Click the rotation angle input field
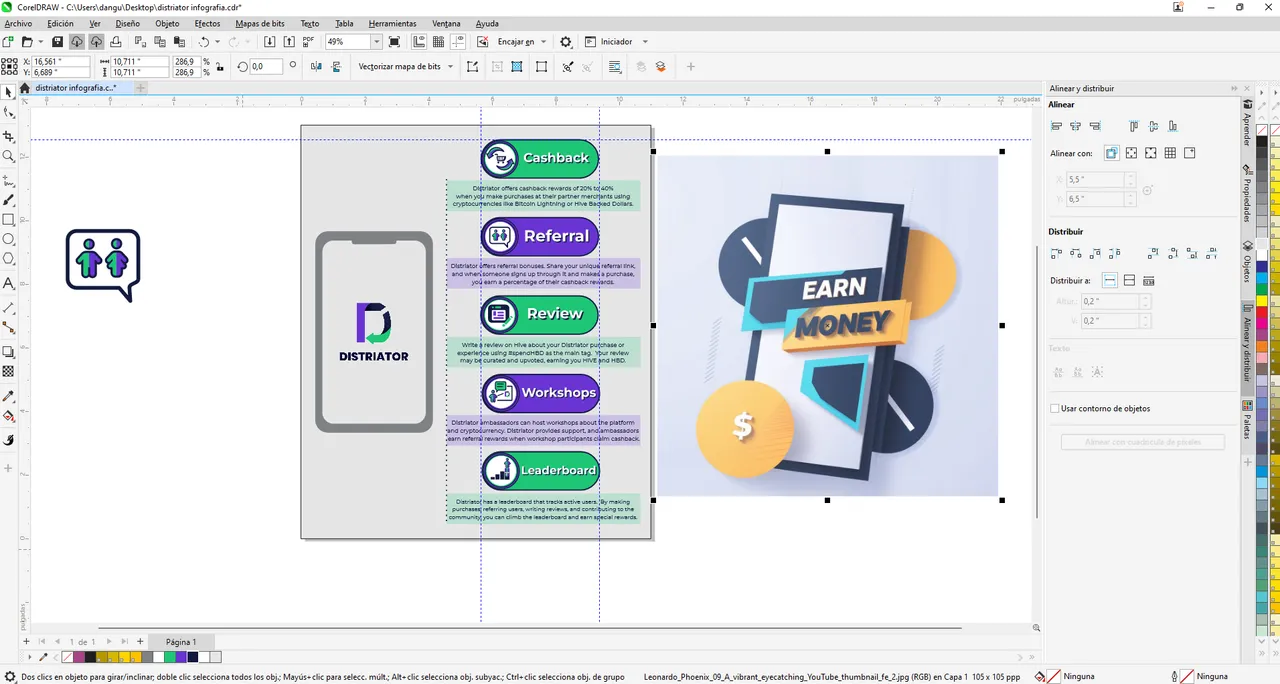The width and height of the screenshot is (1280, 684). pyautogui.click(x=265, y=67)
